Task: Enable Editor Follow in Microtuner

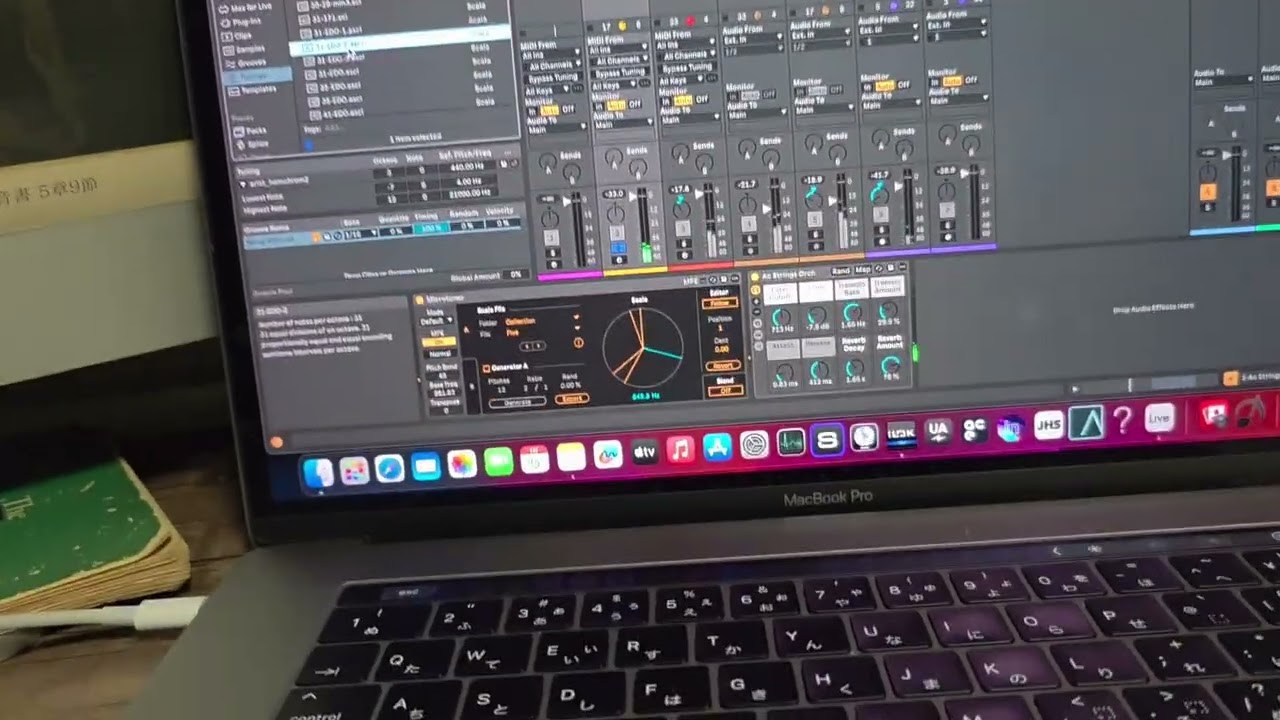Action: point(720,302)
